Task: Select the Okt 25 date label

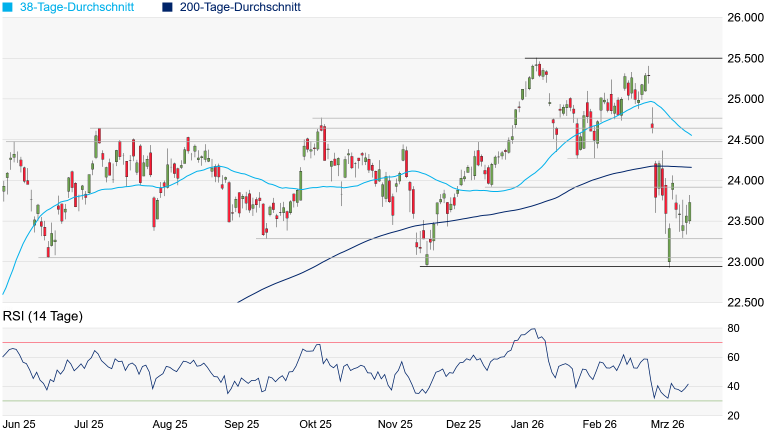Action: (316, 424)
